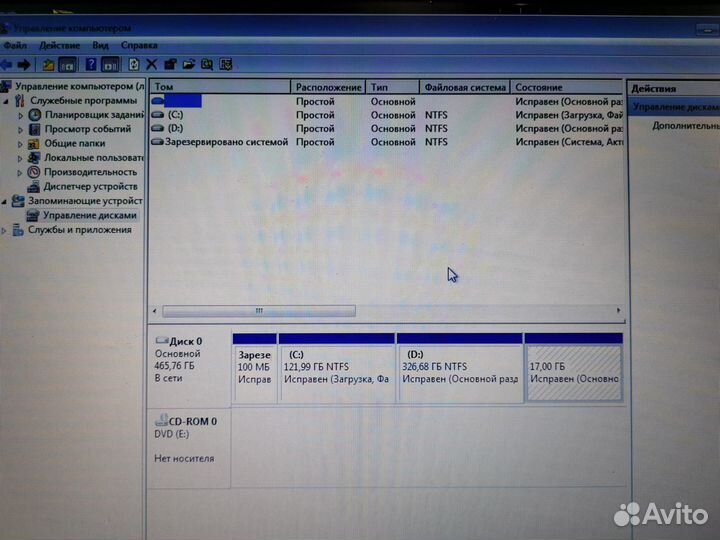Select Управление дисками in Actions pane
The height and width of the screenshot is (540, 720).
point(676,107)
